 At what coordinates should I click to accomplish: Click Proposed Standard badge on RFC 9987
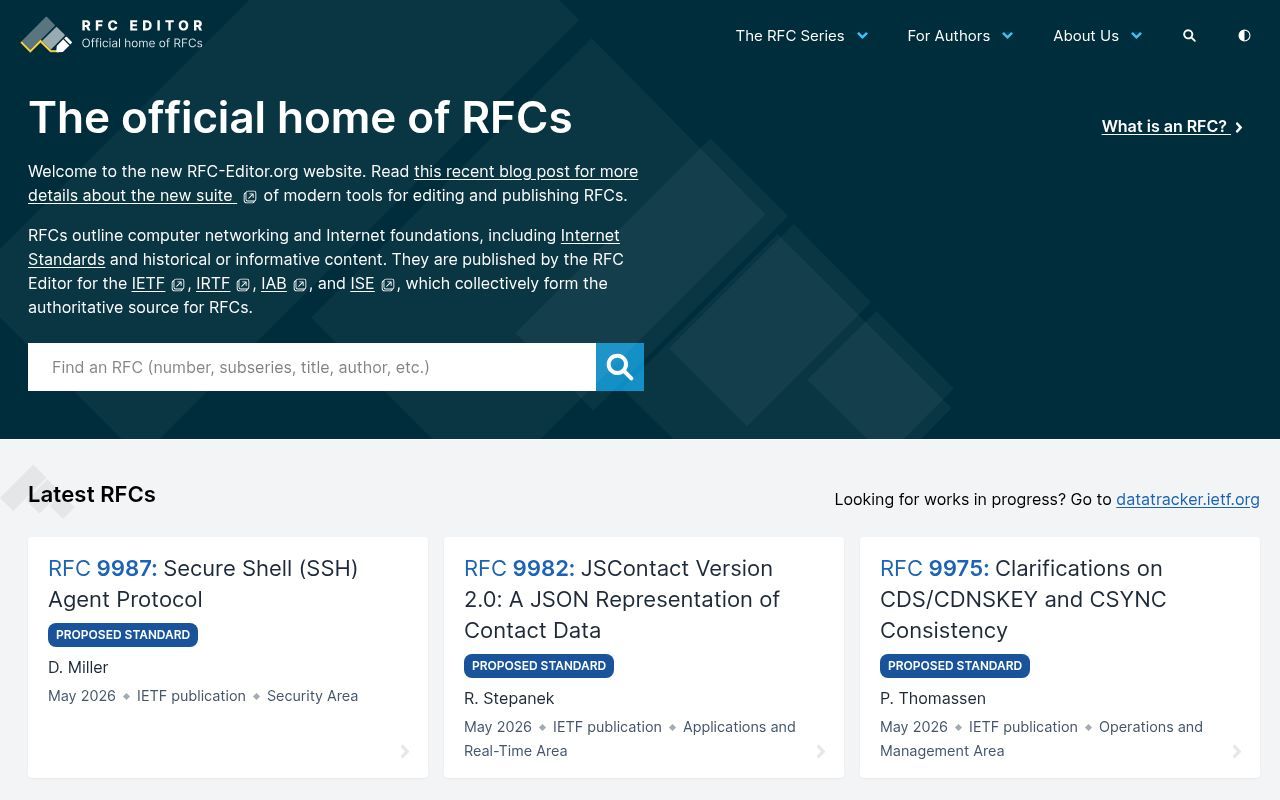(x=123, y=635)
